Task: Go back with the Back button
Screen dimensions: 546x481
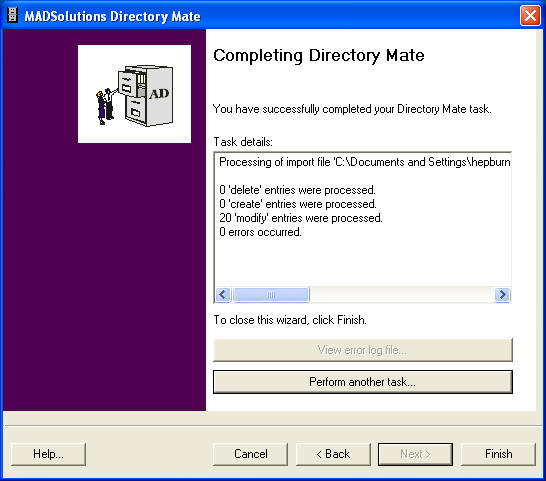Action: [x=333, y=454]
